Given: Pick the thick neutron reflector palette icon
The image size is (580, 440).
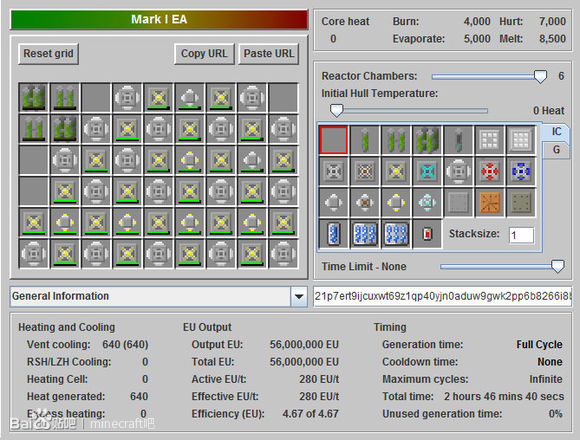Looking at the screenshot, I should coord(521,140).
